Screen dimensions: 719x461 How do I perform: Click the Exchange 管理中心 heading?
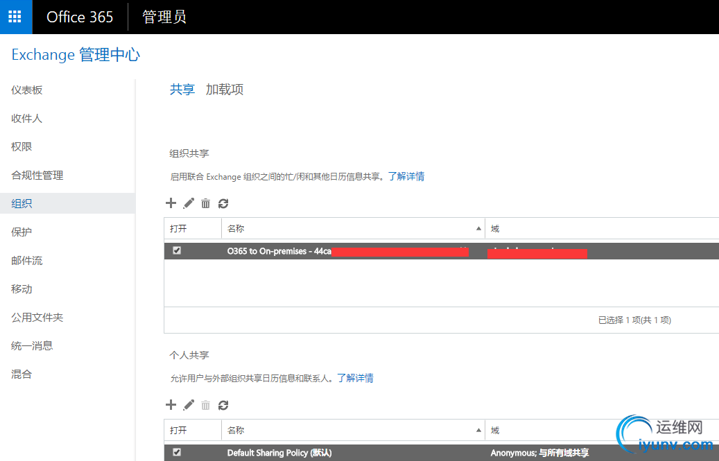point(76,55)
